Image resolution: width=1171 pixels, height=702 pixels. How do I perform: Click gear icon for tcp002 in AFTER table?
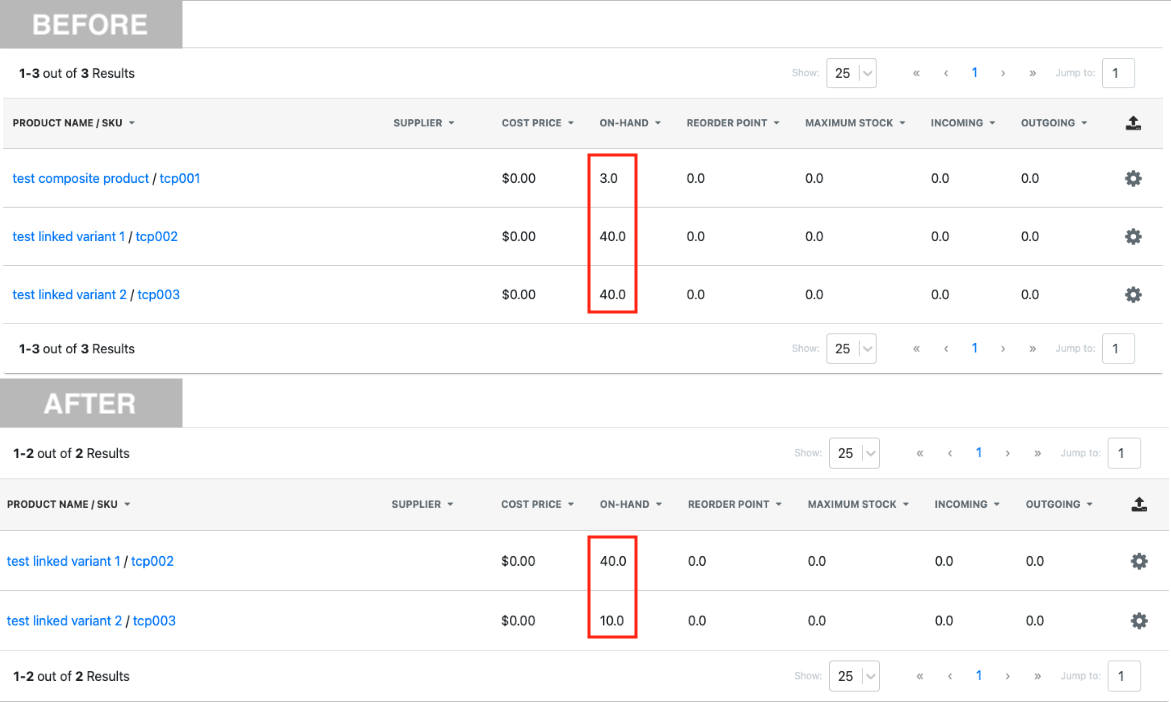click(x=1138, y=562)
